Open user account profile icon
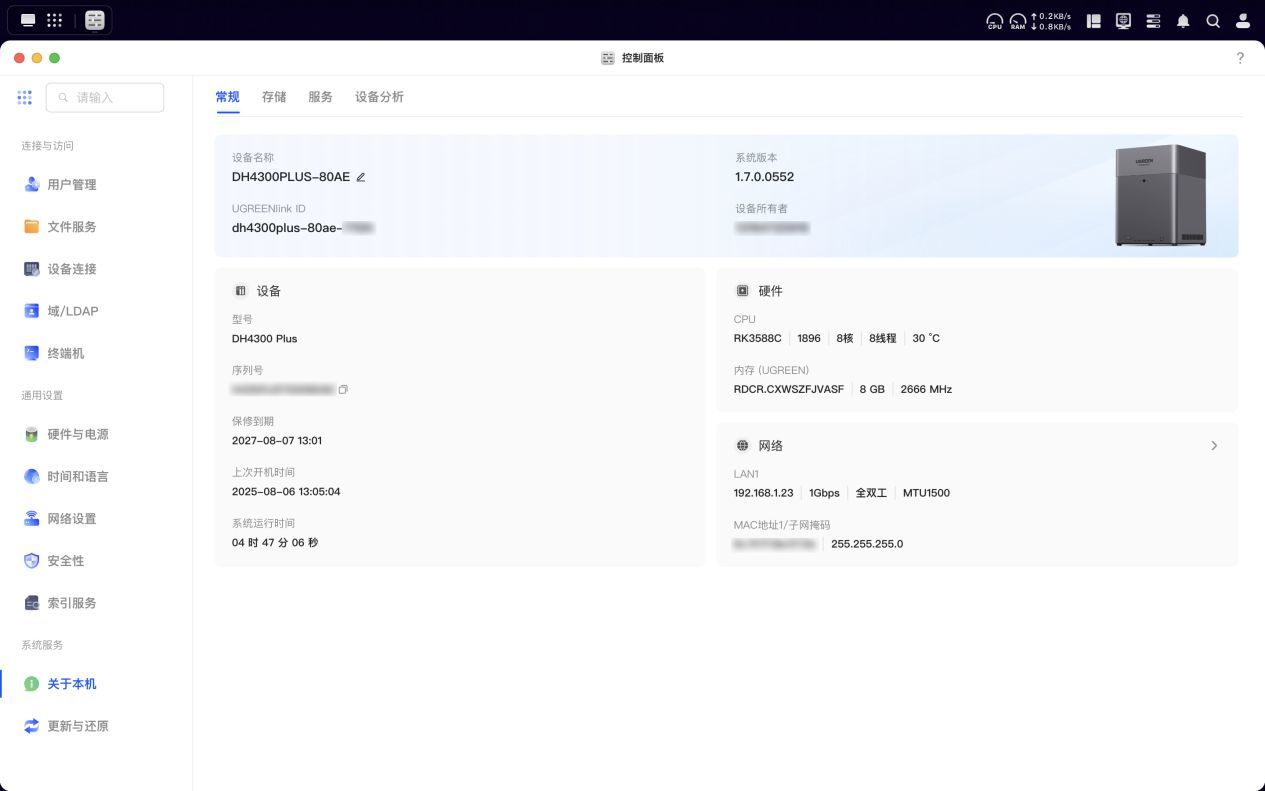The height and width of the screenshot is (791, 1265). pyautogui.click(x=1243, y=20)
